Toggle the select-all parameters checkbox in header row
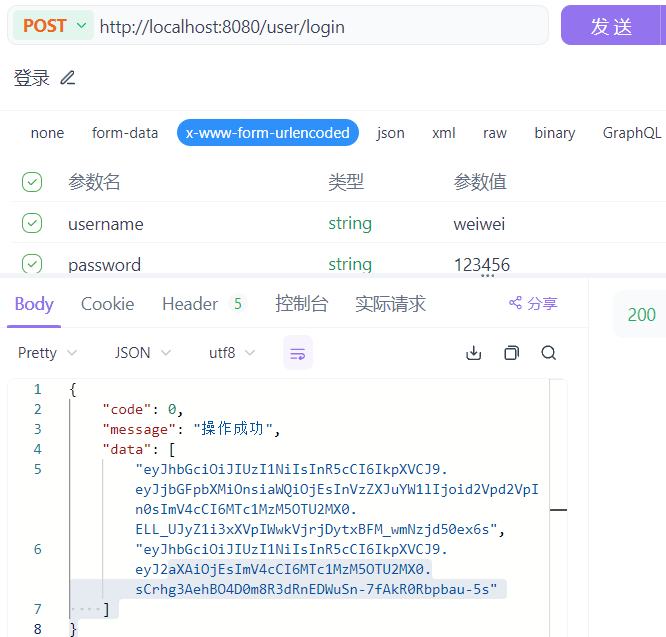This screenshot has width=666, height=637. coord(32,182)
